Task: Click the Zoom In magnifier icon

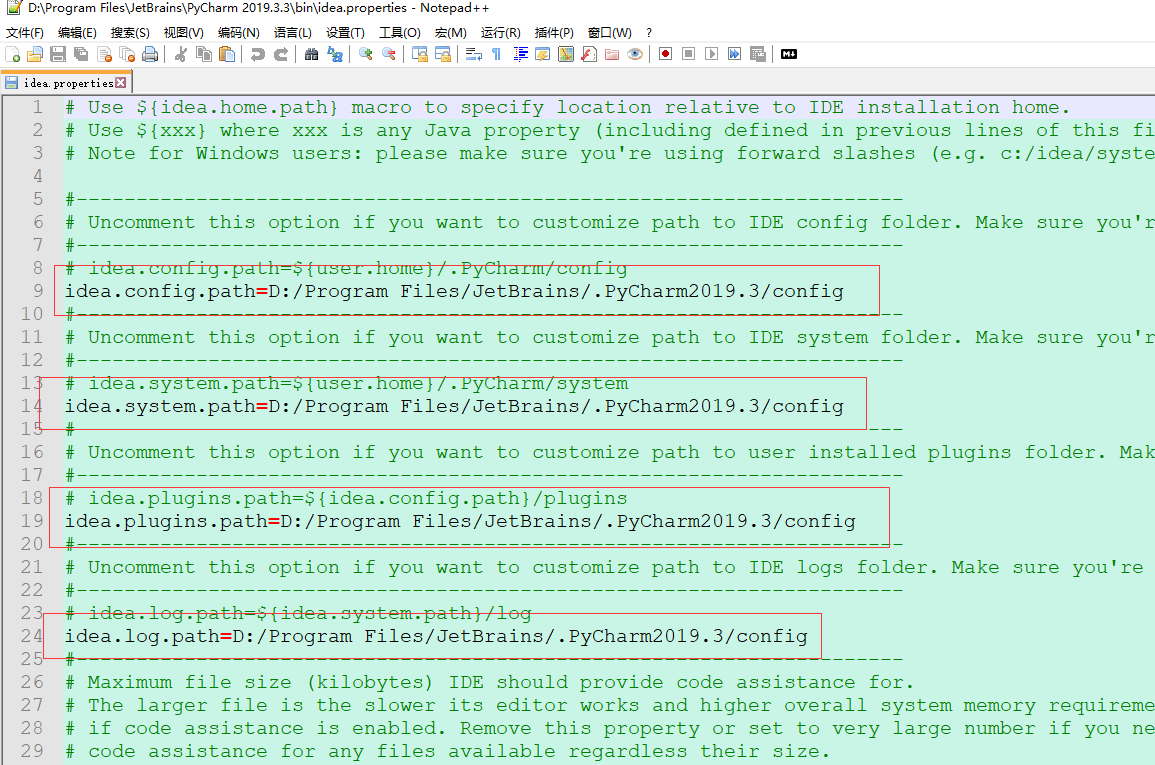Action: pyautogui.click(x=365, y=54)
